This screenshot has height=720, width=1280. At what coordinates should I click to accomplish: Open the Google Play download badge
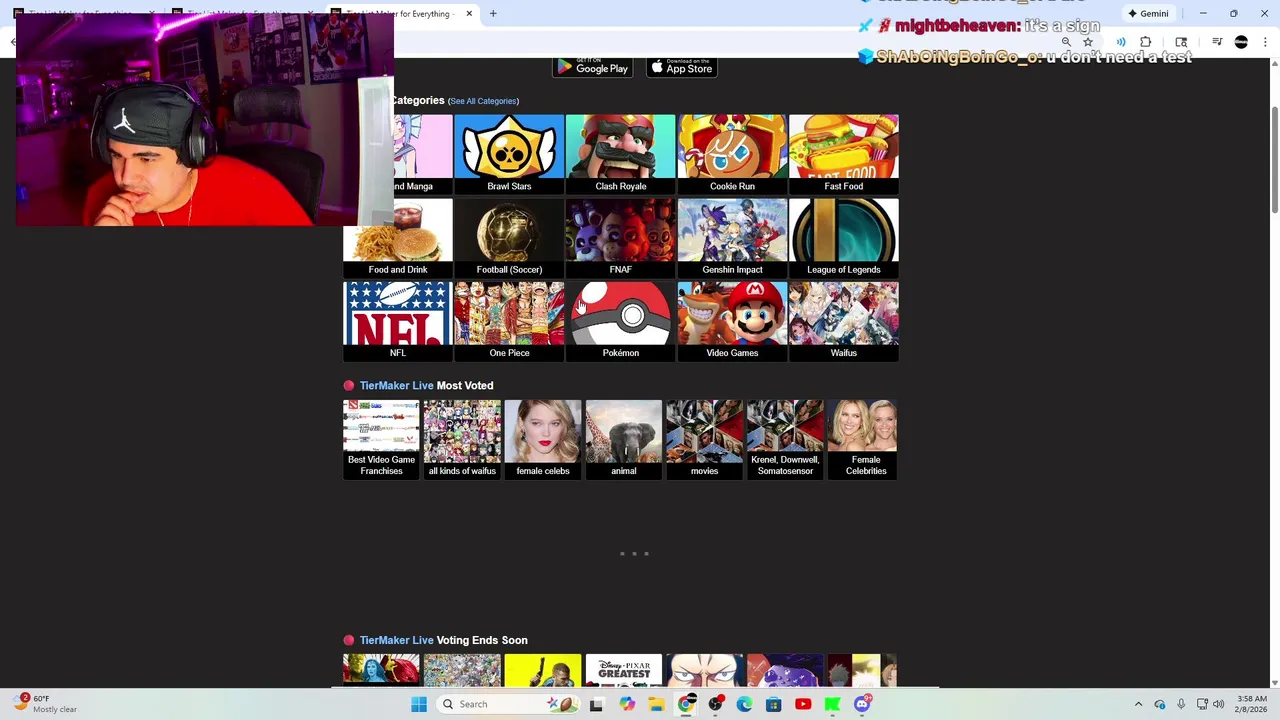592,67
